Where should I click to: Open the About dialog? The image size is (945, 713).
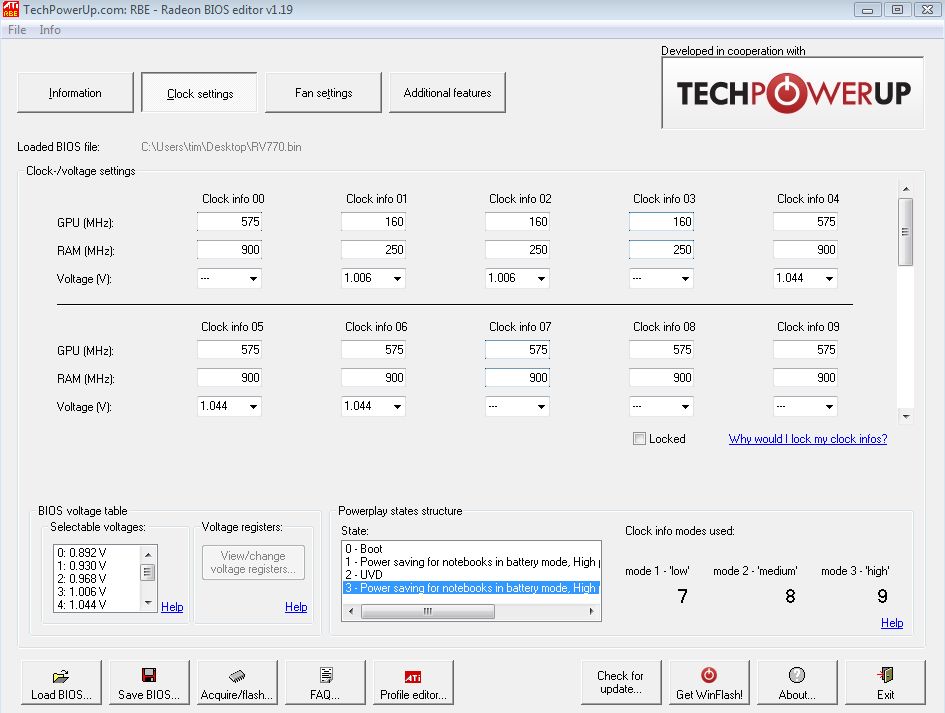click(x=797, y=682)
